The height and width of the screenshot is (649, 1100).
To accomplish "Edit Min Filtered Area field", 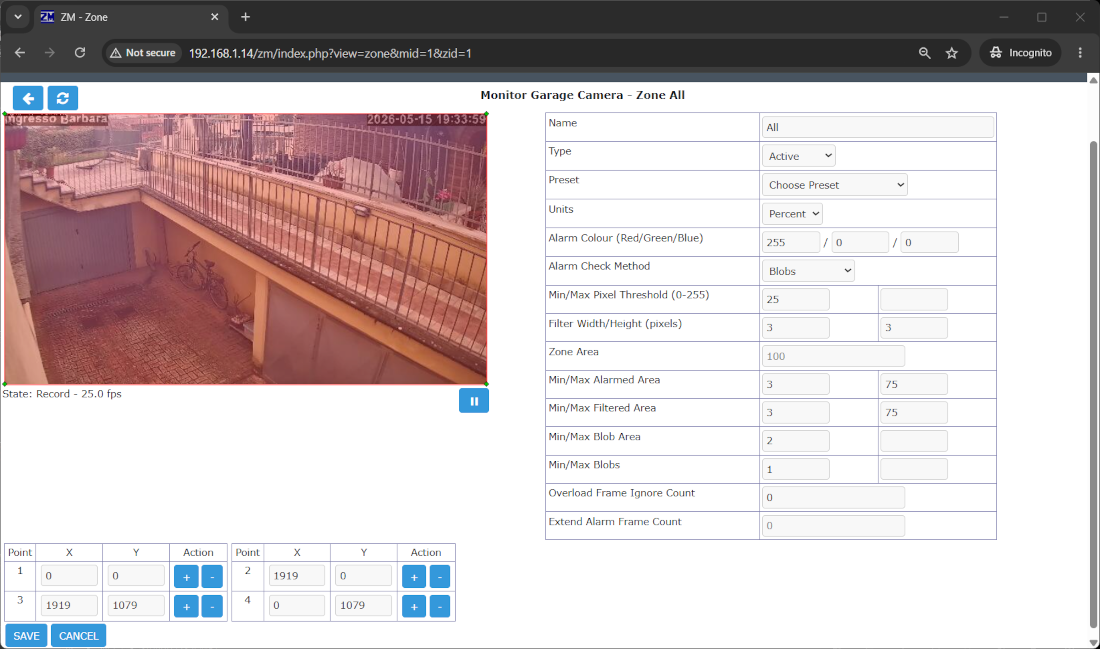I will [x=796, y=412].
